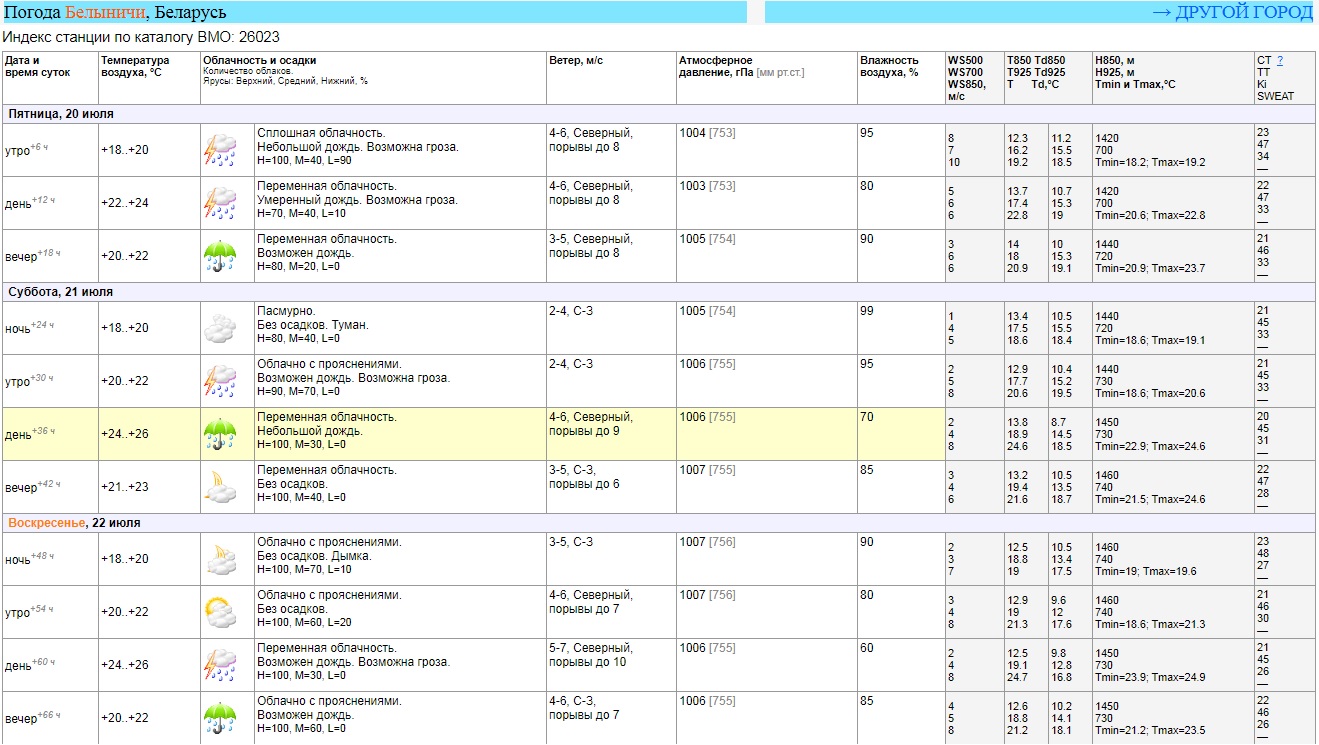Viewport: 1319px width, 745px height.
Task: Select the Суббота, 21 июля date header row
Action: tap(61, 292)
